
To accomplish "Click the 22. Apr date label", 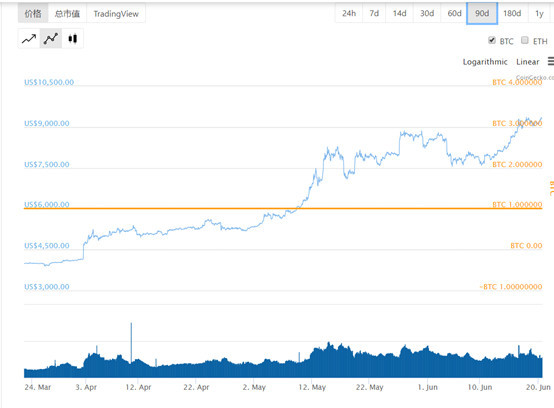I will 196,387.
